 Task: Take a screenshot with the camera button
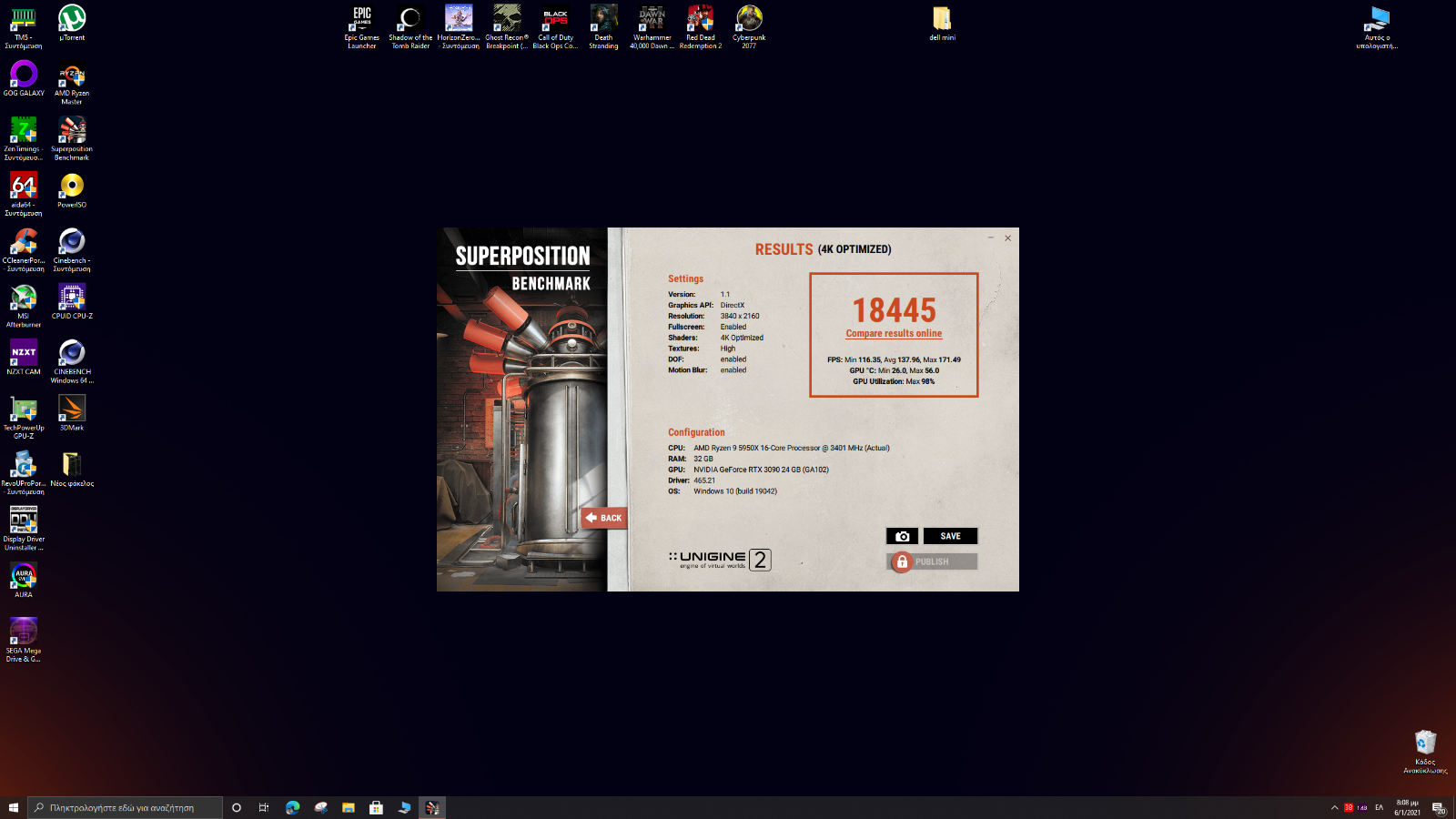click(902, 536)
